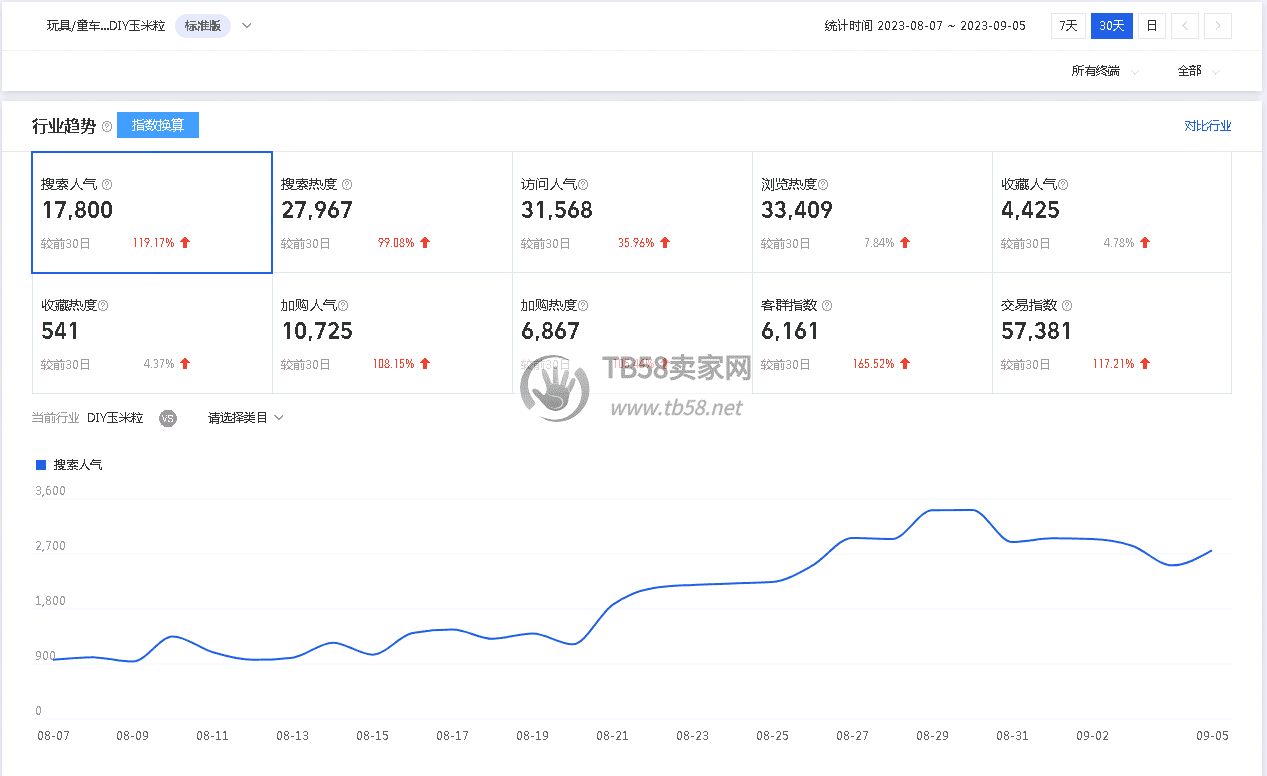The width and height of the screenshot is (1267, 776).
Task: Click help icon beside 浏览热度
Action: [x=823, y=185]
